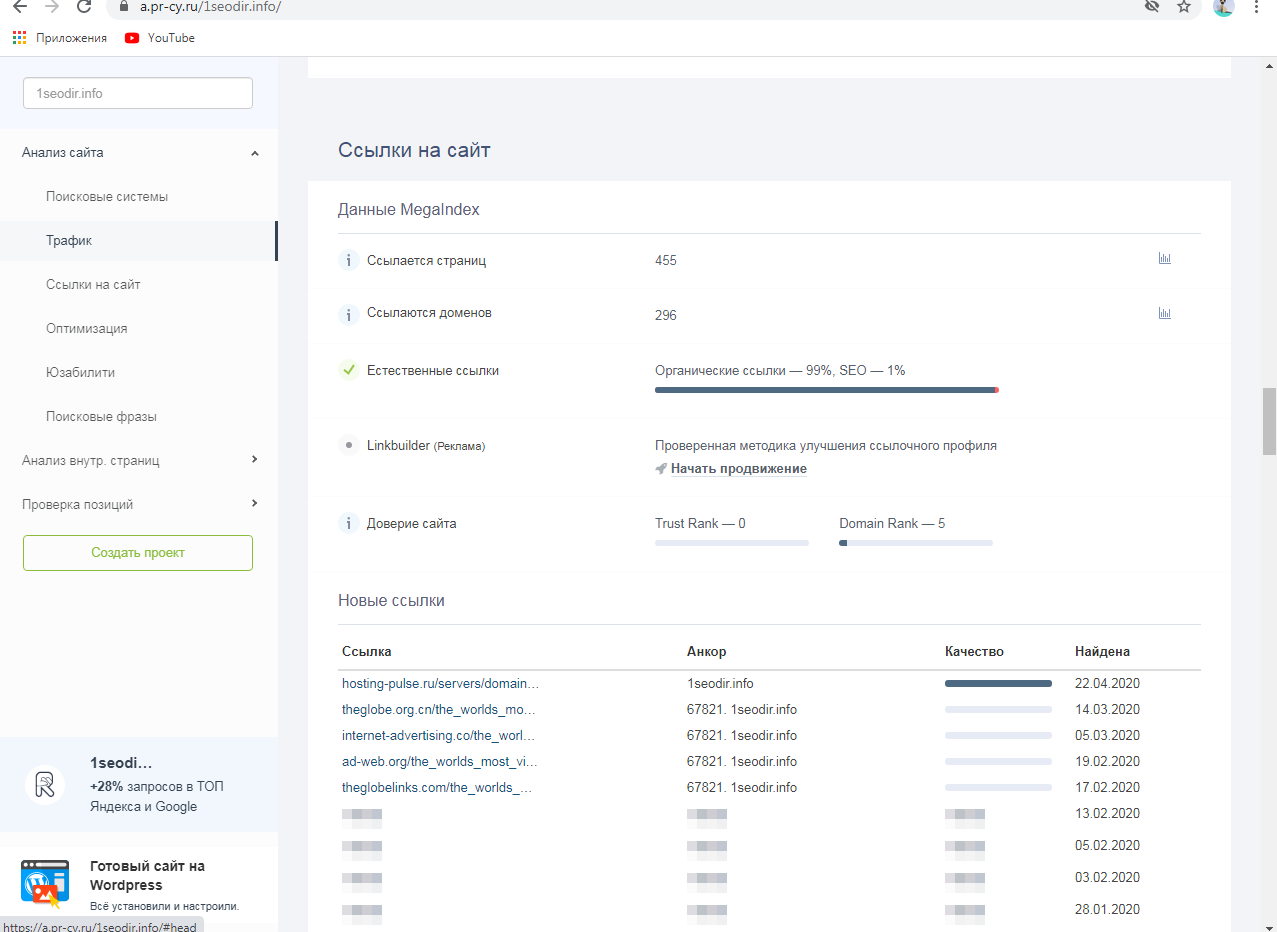The image size is (1277, 932).
Task: Click the 1seodir.info domain input field
Action: click(138, 93)
